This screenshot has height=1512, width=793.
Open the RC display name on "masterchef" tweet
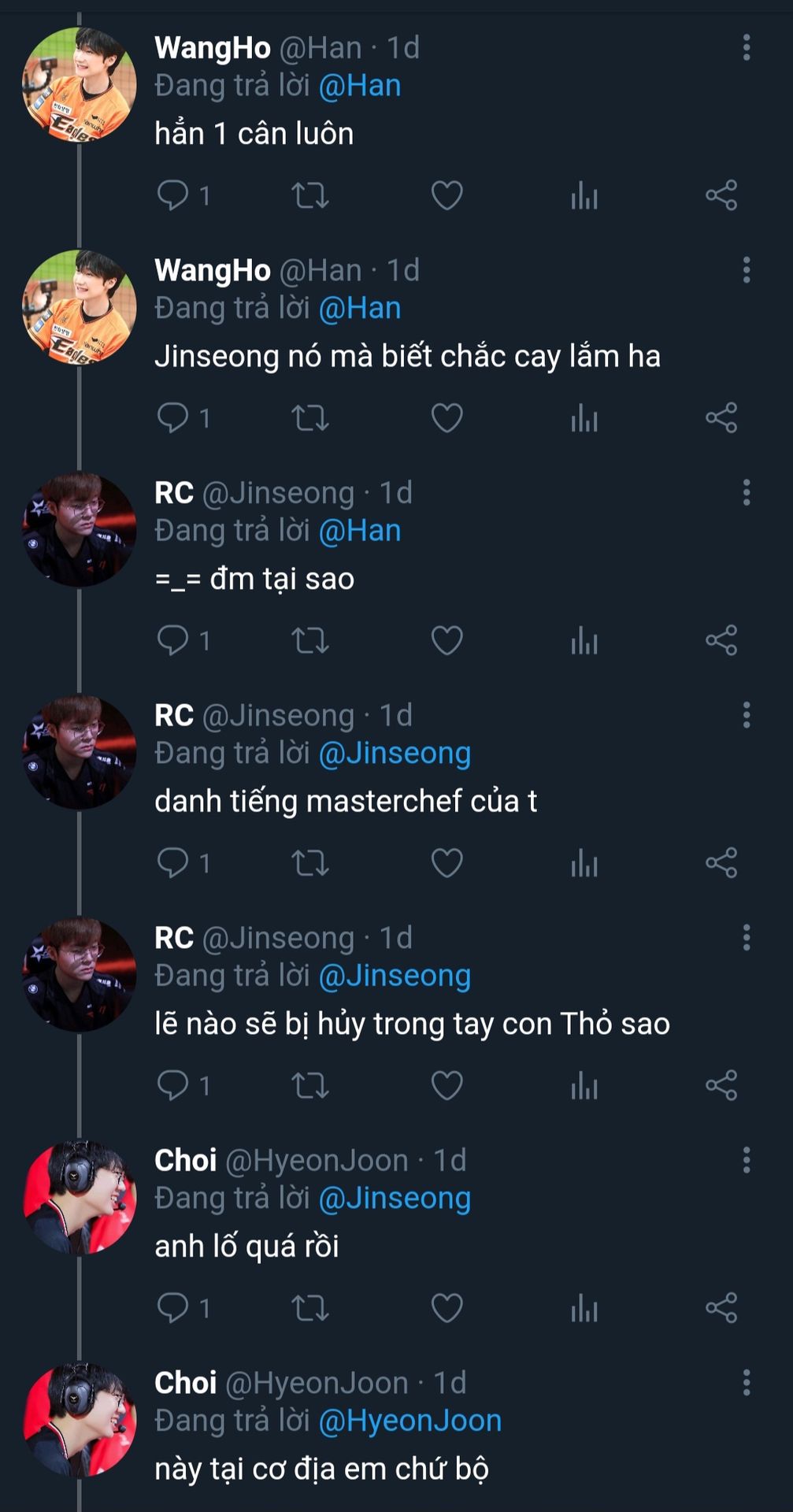coord(174,715)
